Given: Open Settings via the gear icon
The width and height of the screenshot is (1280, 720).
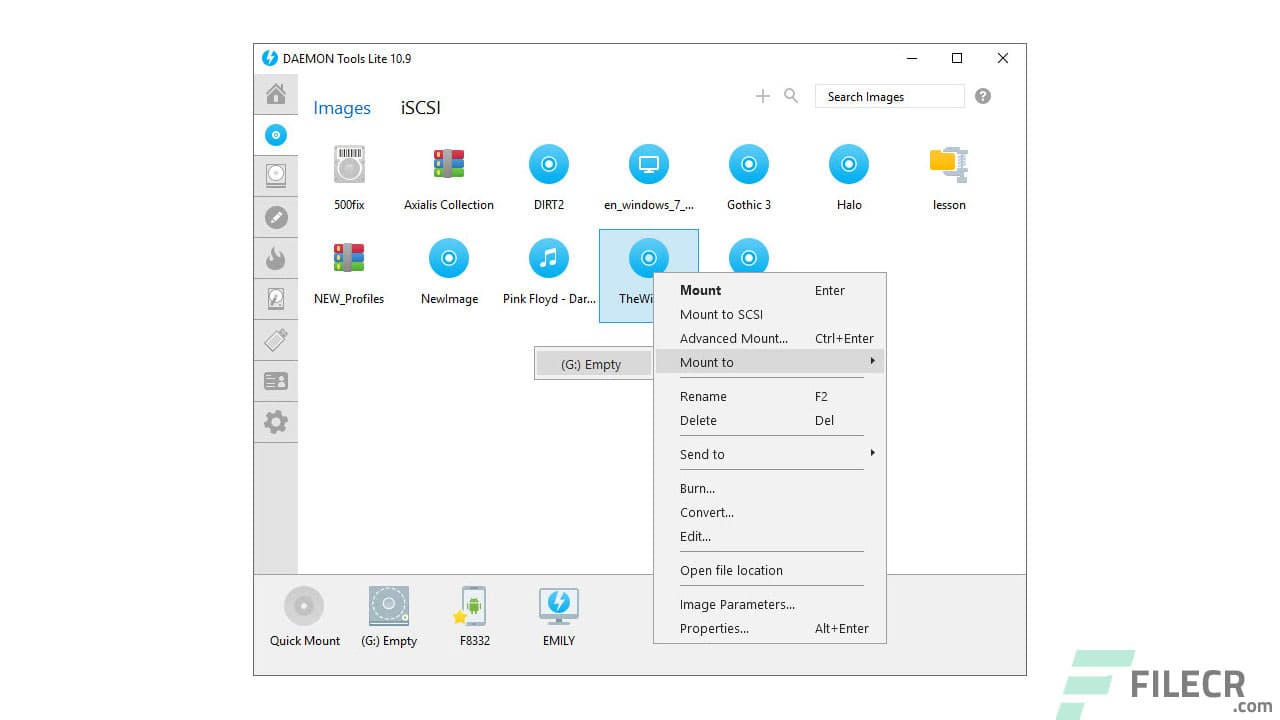Looking at the screenshot, I should 276,422.
